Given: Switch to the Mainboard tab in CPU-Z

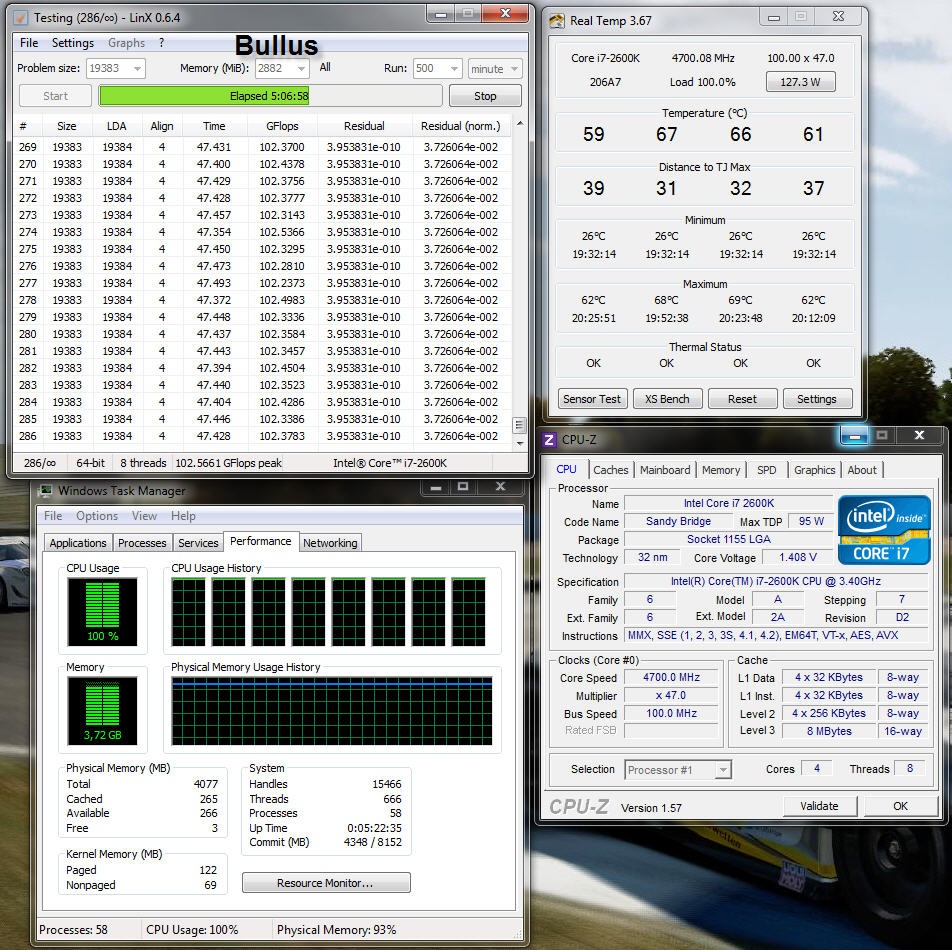Looking at the screenshot, I should [665, 470].
